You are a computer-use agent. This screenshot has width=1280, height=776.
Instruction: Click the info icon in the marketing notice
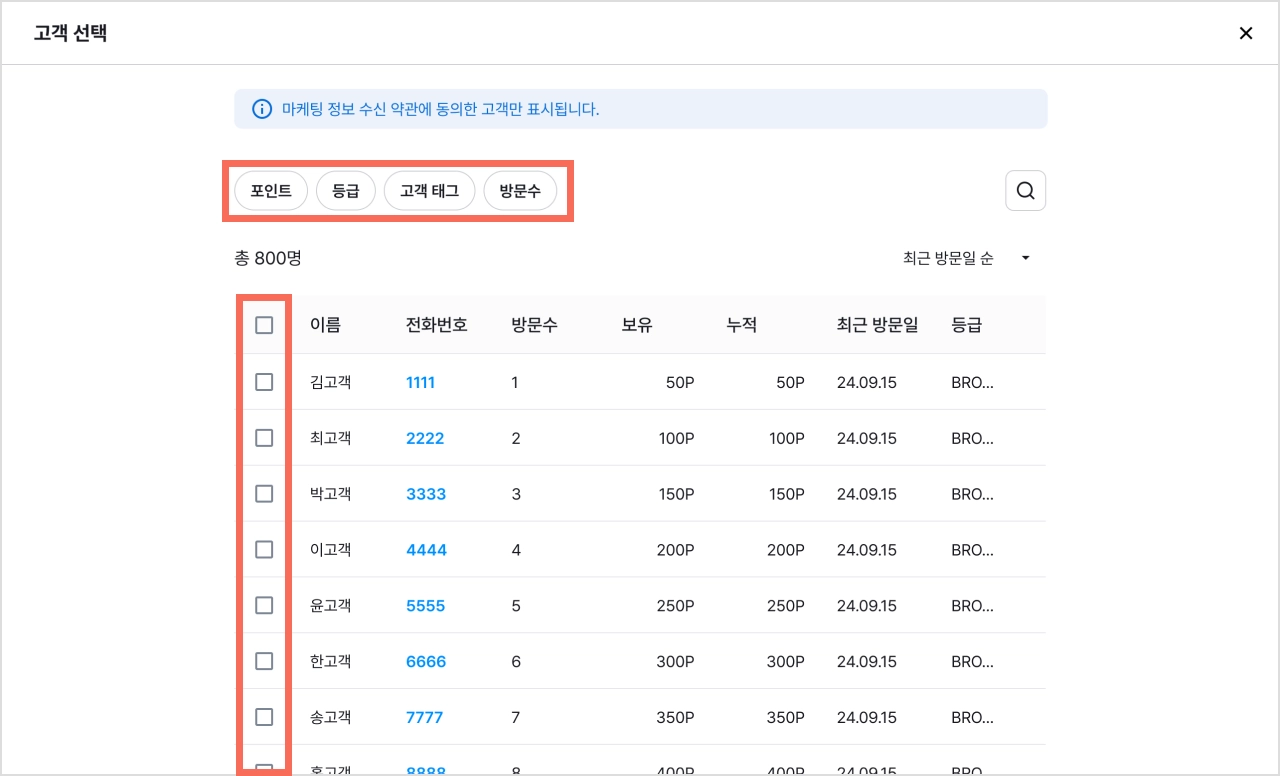[x=262, y=109]
